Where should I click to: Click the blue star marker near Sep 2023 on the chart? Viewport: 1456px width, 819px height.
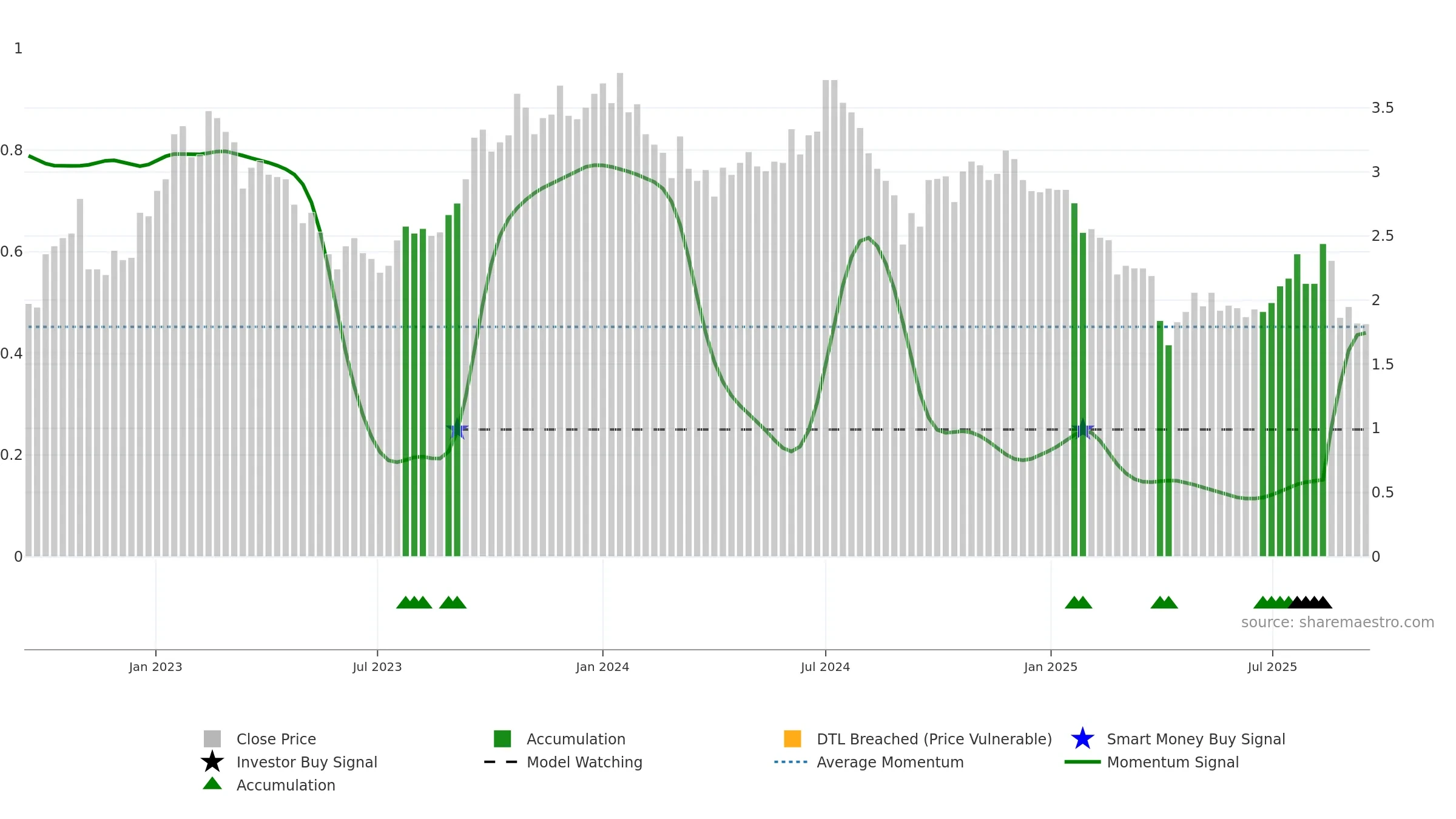coord(457,429)
